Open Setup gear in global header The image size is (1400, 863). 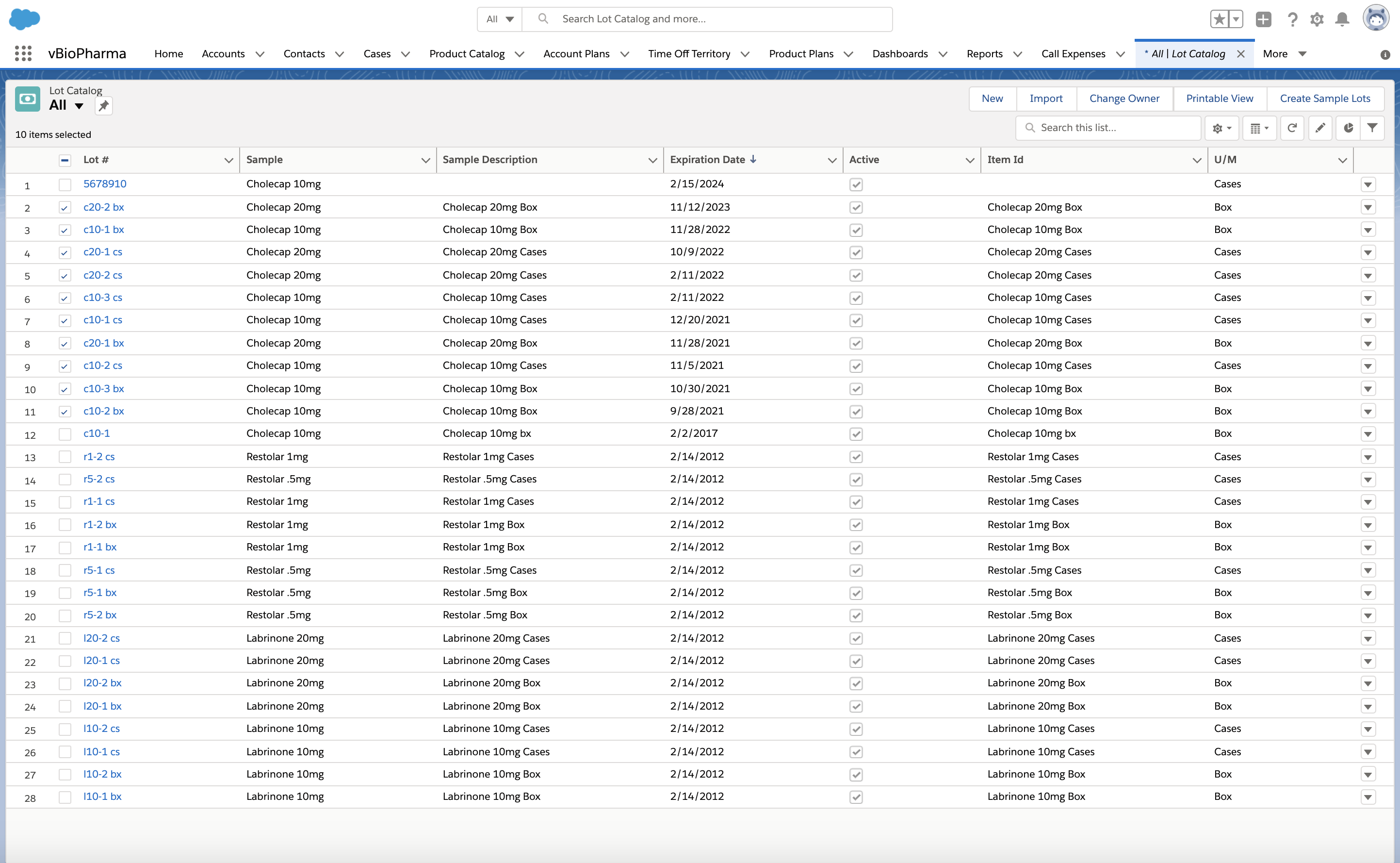coord(1317,19)
